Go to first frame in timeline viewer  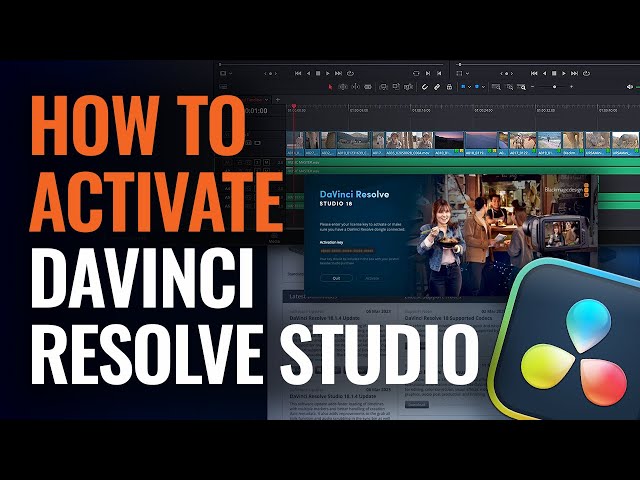[534, 73]
